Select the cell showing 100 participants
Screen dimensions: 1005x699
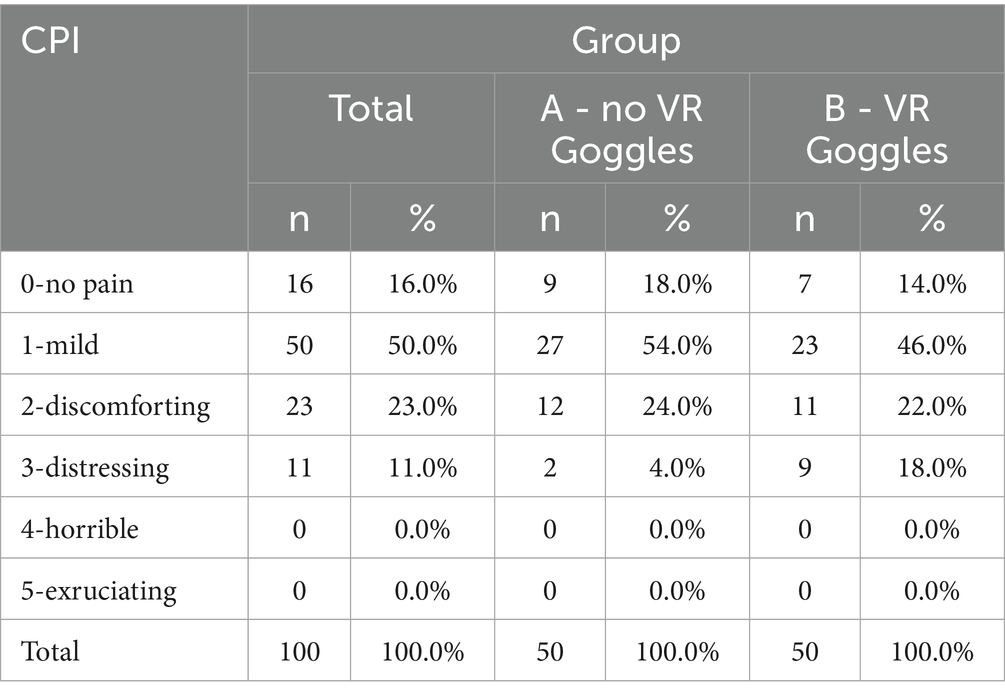(299, 652)
